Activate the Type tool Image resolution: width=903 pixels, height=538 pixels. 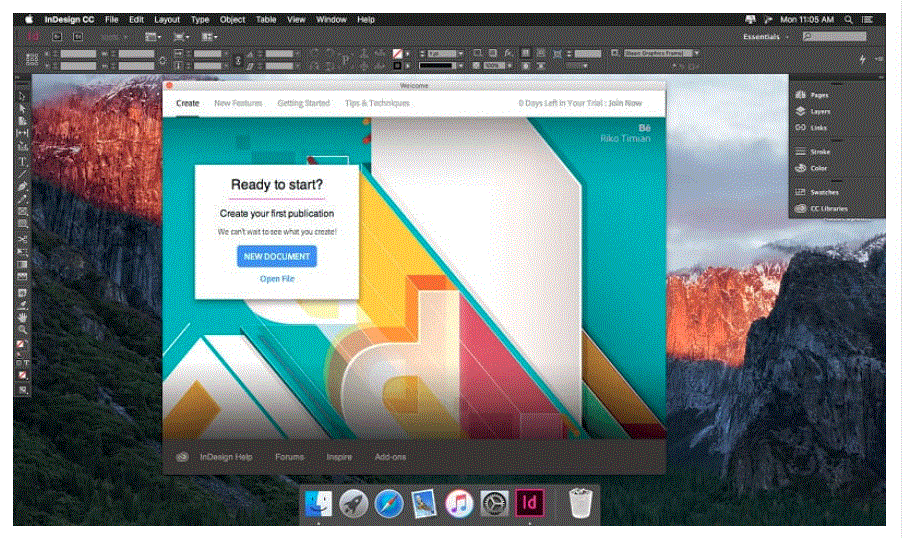point(22,162)
